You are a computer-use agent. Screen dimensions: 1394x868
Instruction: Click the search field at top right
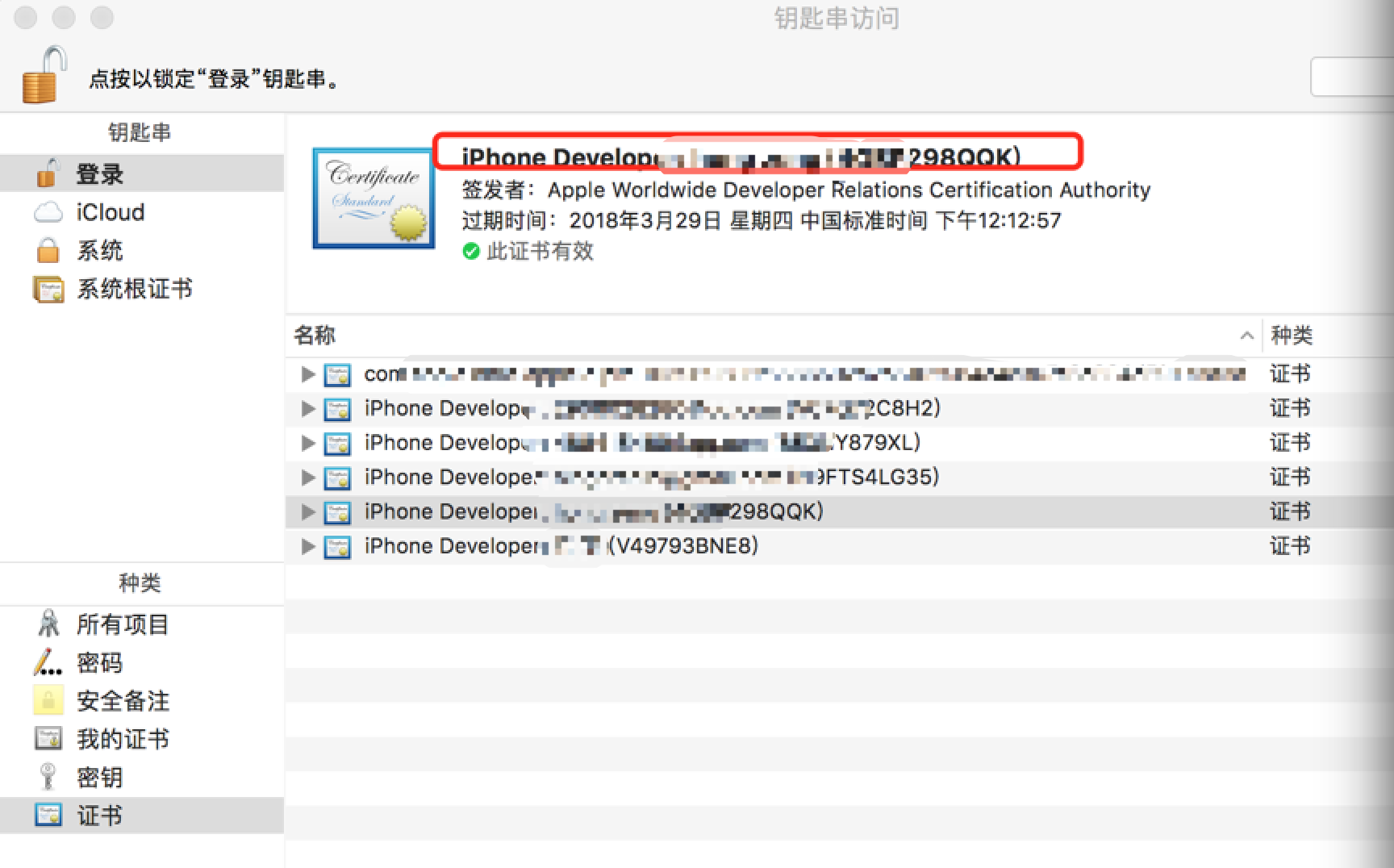click(1352, 77)
